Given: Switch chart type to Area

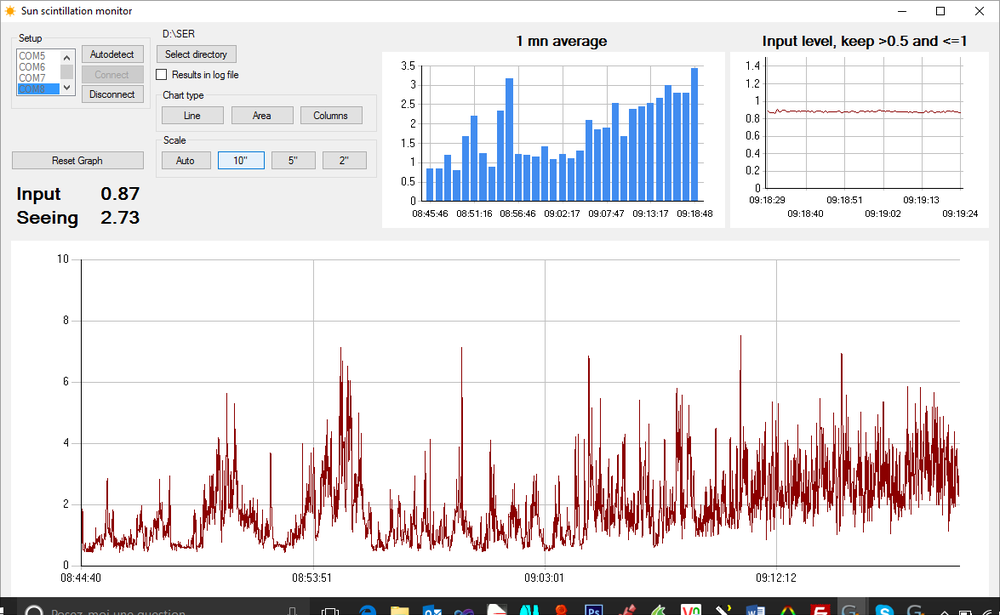Looking at the screenshot, I should [261, 115].
